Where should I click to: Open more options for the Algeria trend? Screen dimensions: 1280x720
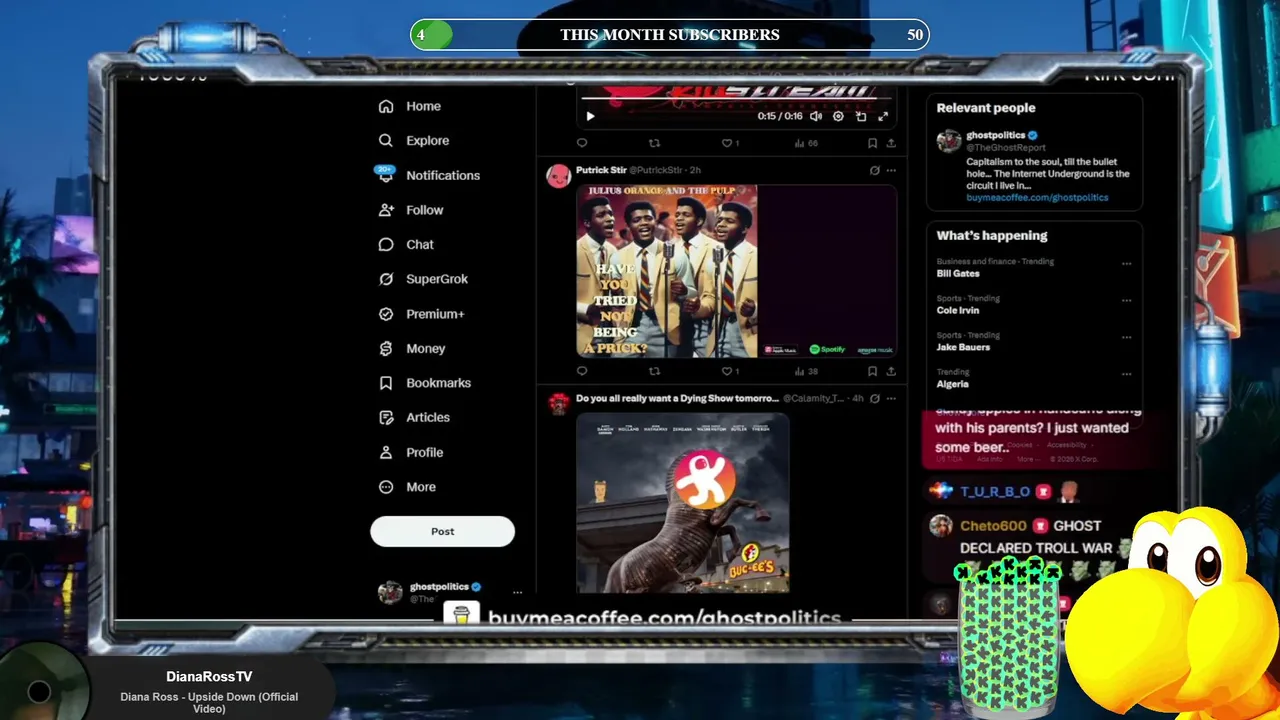click(x=1127, y=374)
